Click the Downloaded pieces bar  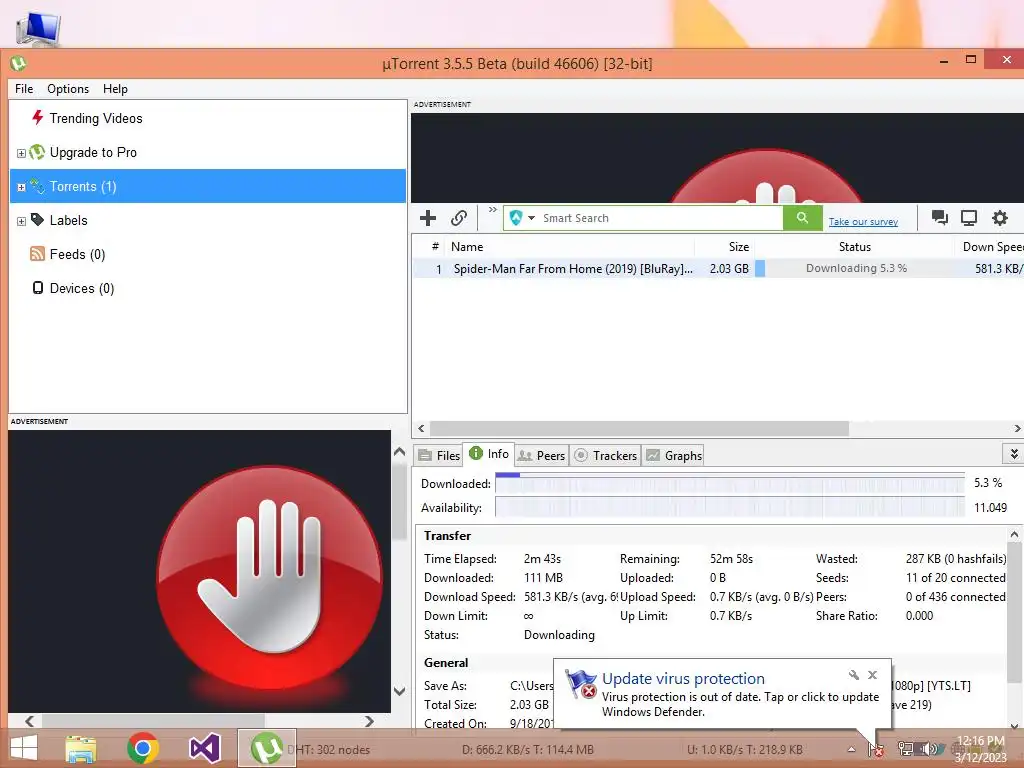point(729,483)
